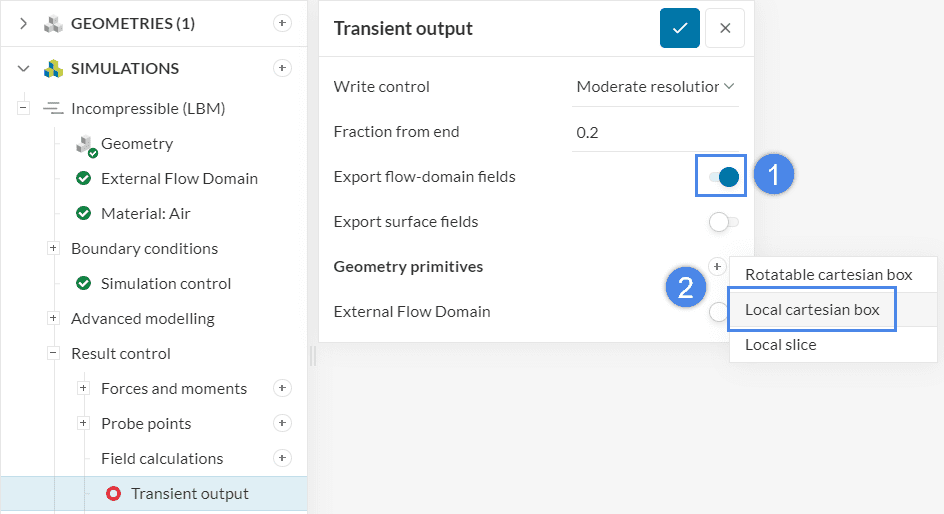Screen dimensions: 944x514
Task: Pick Local cartesian box menu entry
Action: pos(812,309)
